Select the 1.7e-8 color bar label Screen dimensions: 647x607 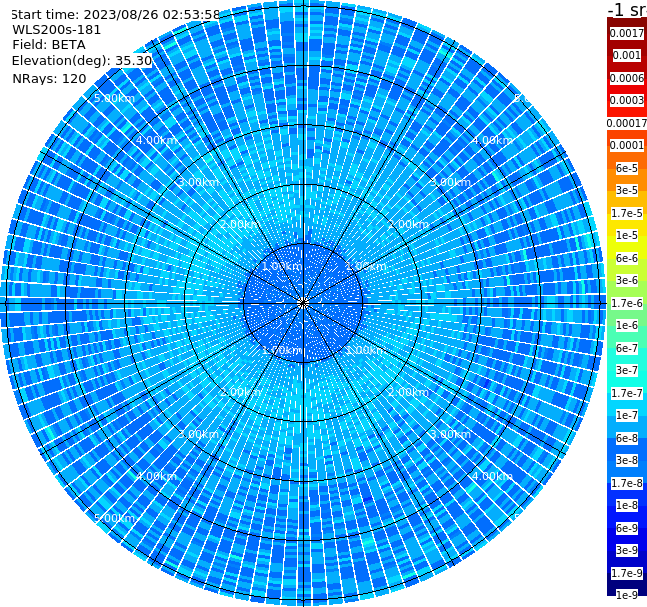tap(627, 483)
